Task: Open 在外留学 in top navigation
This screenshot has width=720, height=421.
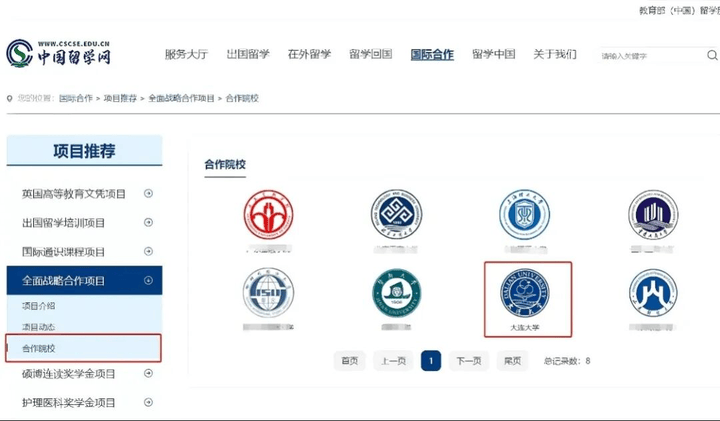Action: tap(309, 54)
